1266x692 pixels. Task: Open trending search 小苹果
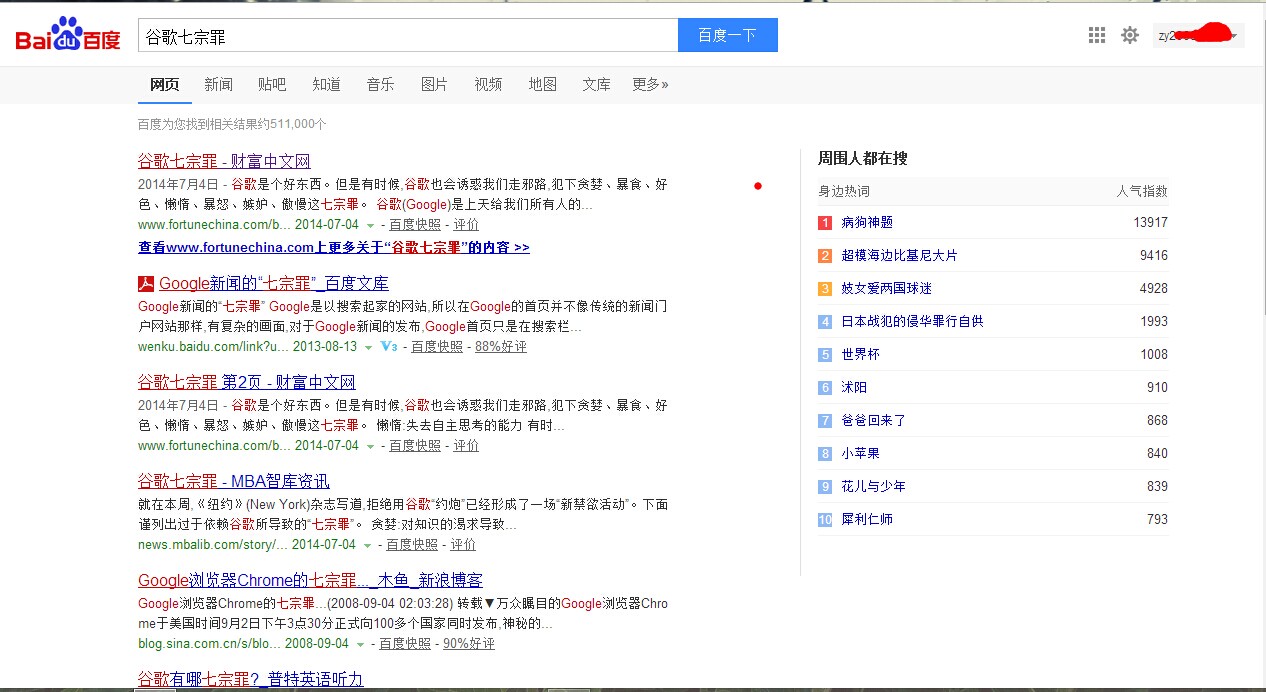pyautogui.click(x=860, y=453)
